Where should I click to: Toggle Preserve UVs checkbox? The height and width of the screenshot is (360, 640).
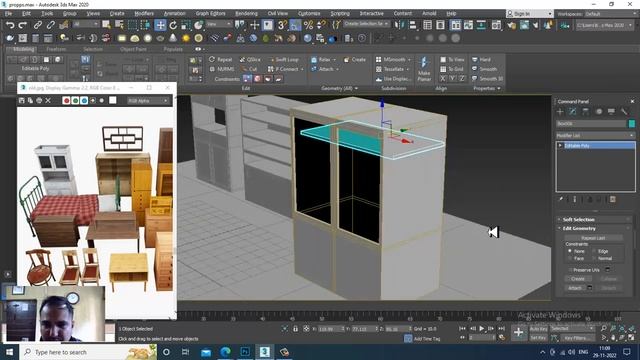[570, 270]
